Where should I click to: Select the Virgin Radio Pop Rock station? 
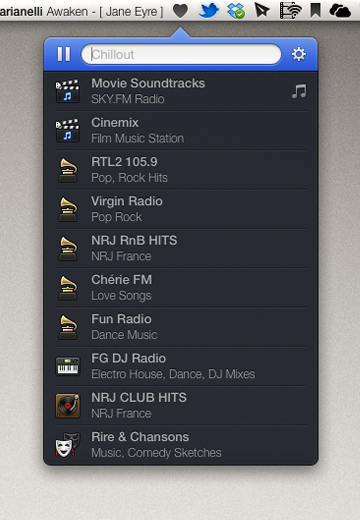(x=181, y=209)
